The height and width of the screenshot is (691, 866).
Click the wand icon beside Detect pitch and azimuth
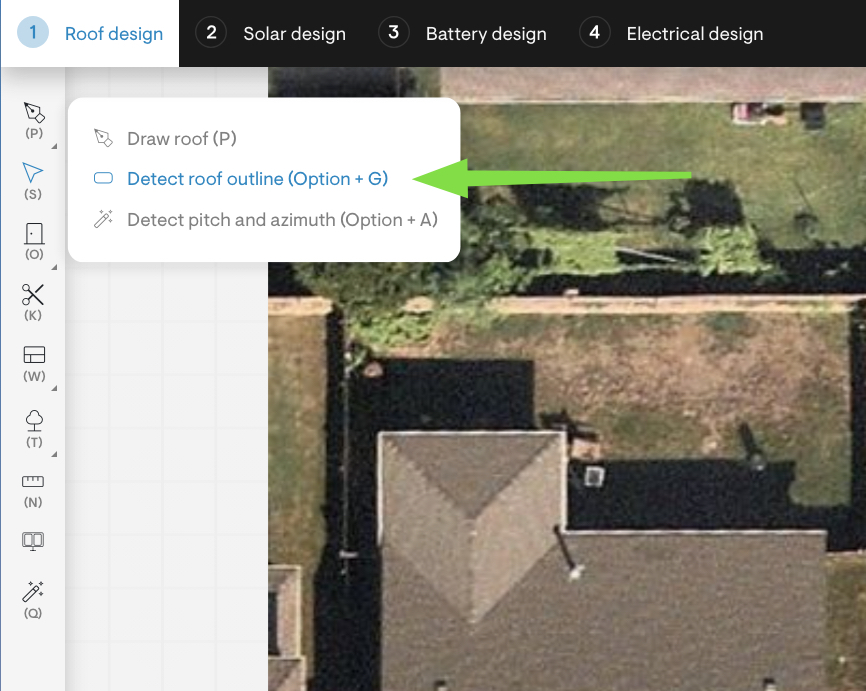click(x=103, y=219)
